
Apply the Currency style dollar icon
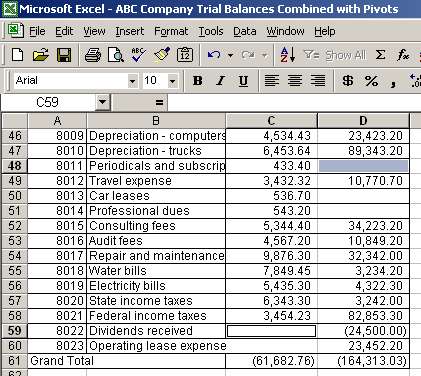coord(348,80)
